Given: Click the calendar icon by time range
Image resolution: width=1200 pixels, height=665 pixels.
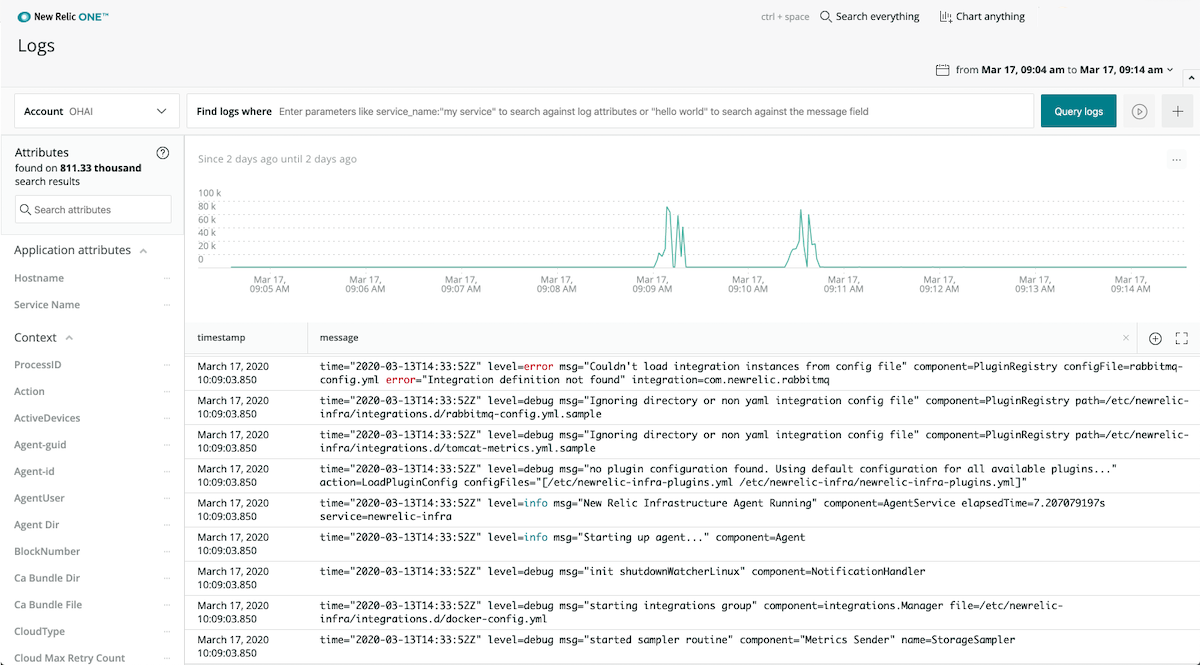Looking at the screenshot, I should point(942,70).
